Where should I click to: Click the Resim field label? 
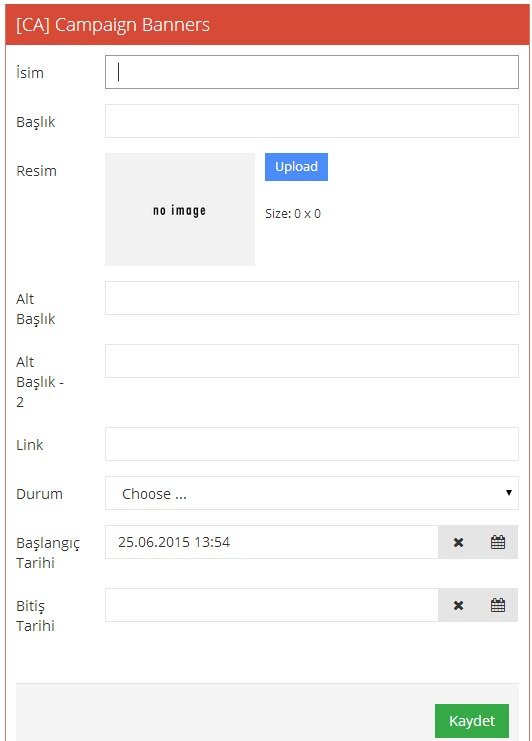tap(36, 171)
